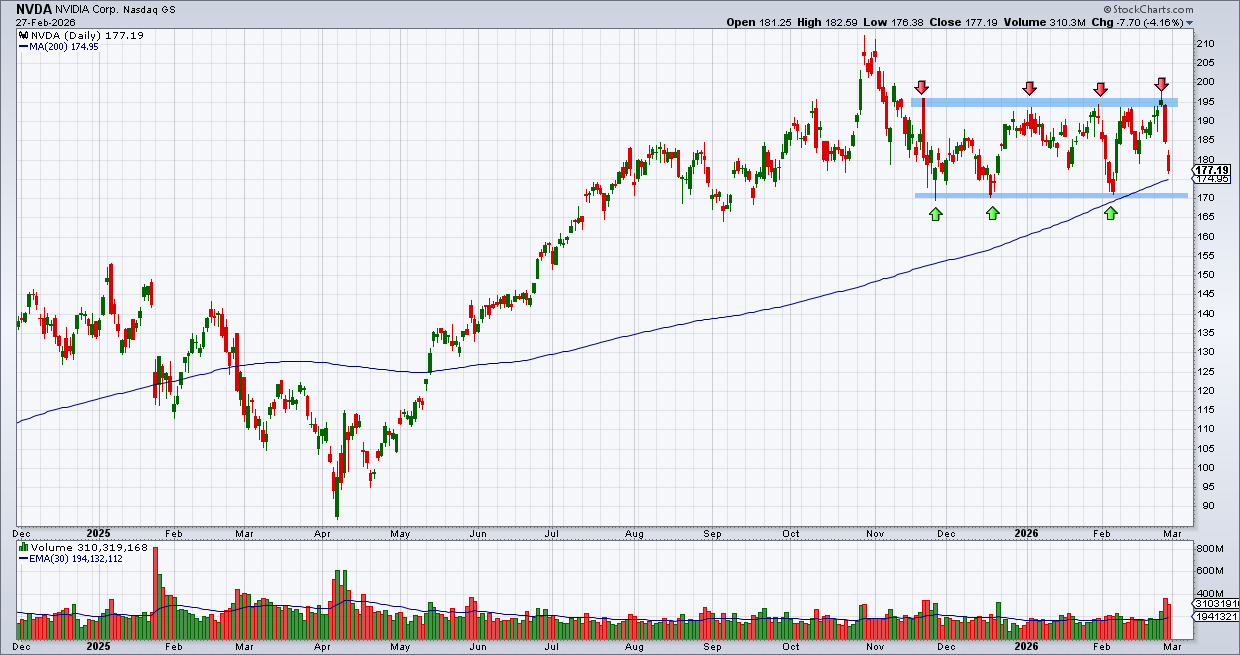Click the candlestick icon beside 'NVDA (Daily)'

click(x=23, y=35)
